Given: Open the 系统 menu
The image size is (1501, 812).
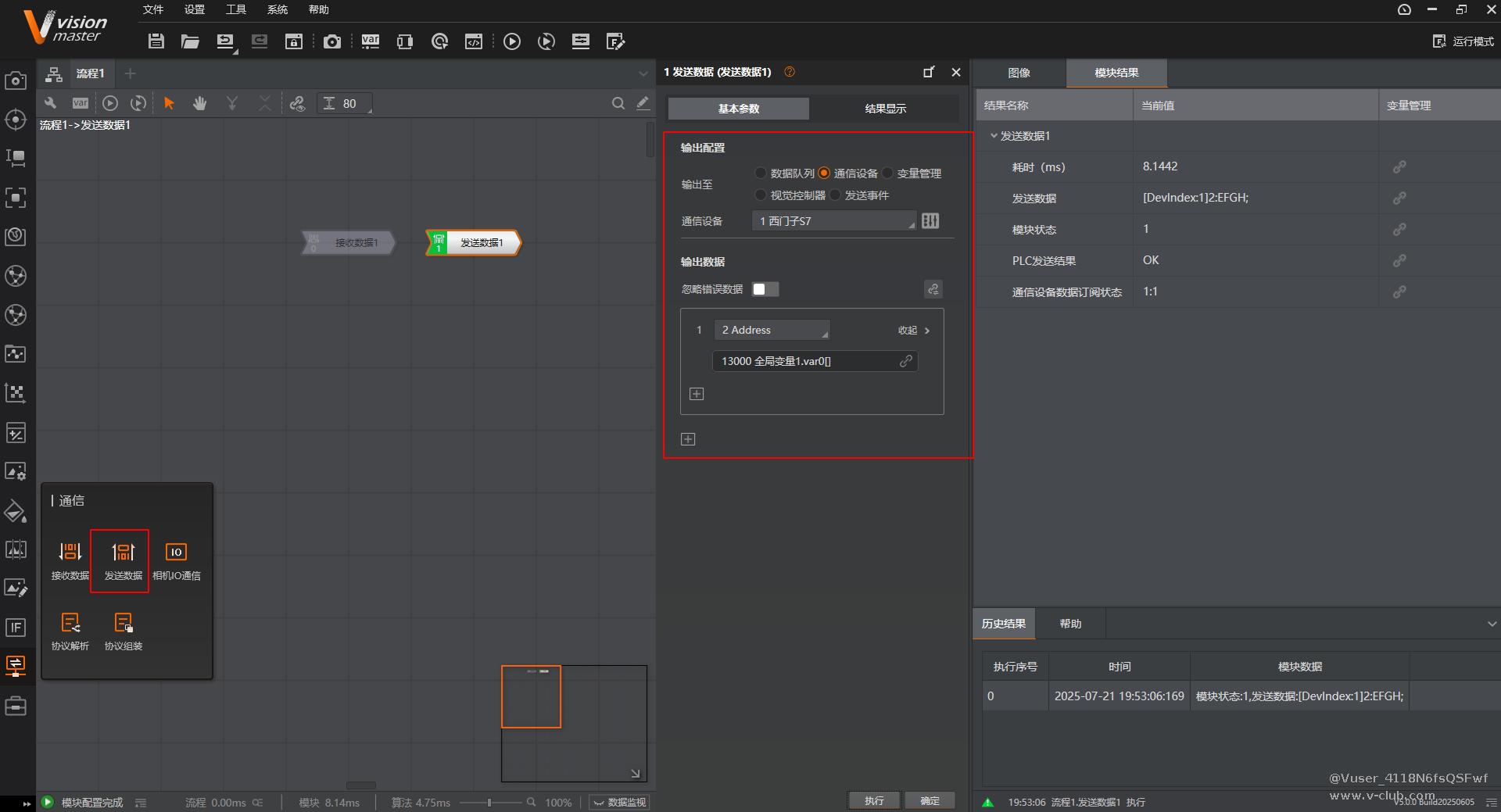Looking at the screenshot, I should coord(278,9).
